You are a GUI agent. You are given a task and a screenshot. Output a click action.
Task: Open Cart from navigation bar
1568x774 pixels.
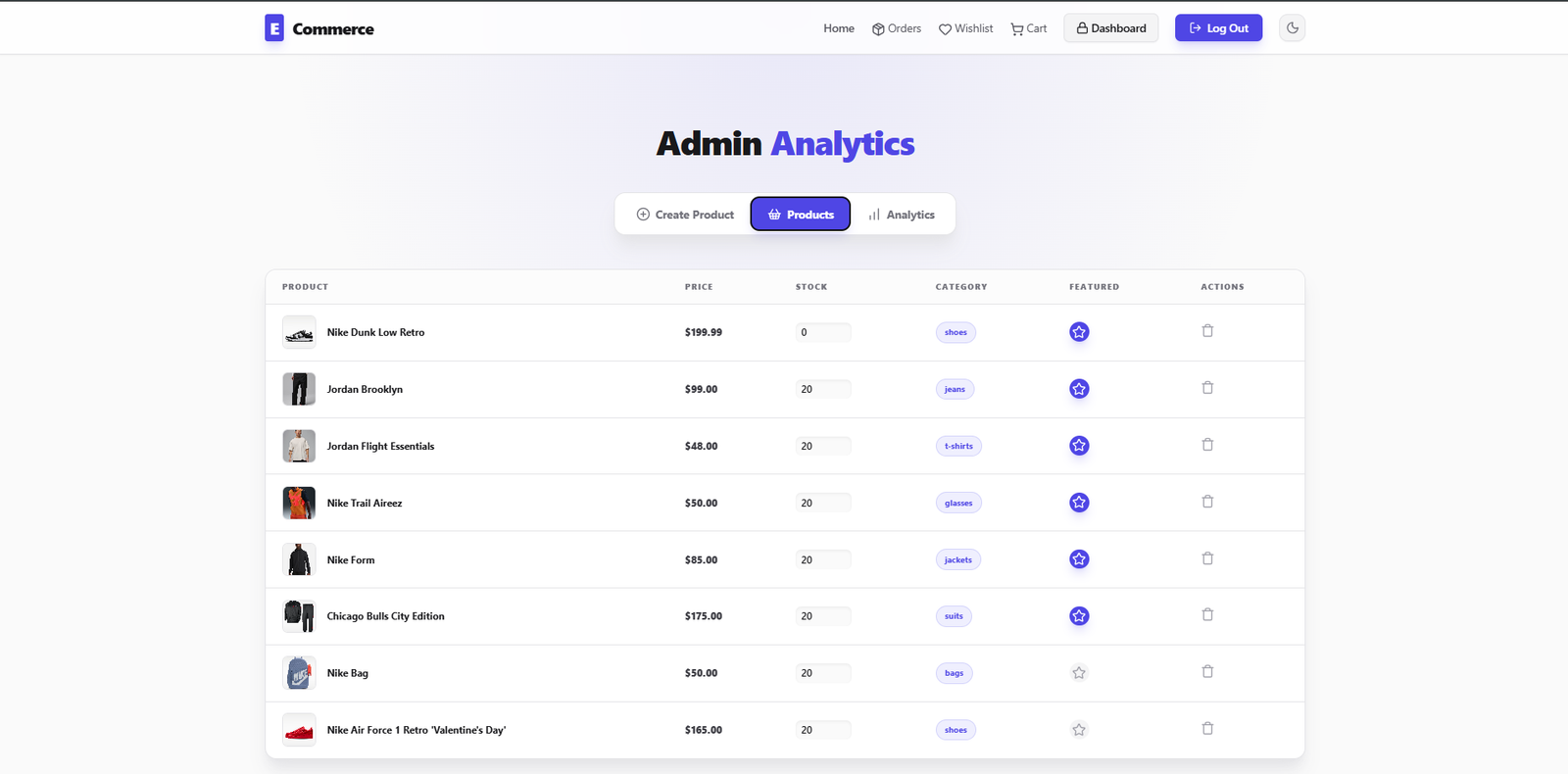click(x=1029, y=28)
